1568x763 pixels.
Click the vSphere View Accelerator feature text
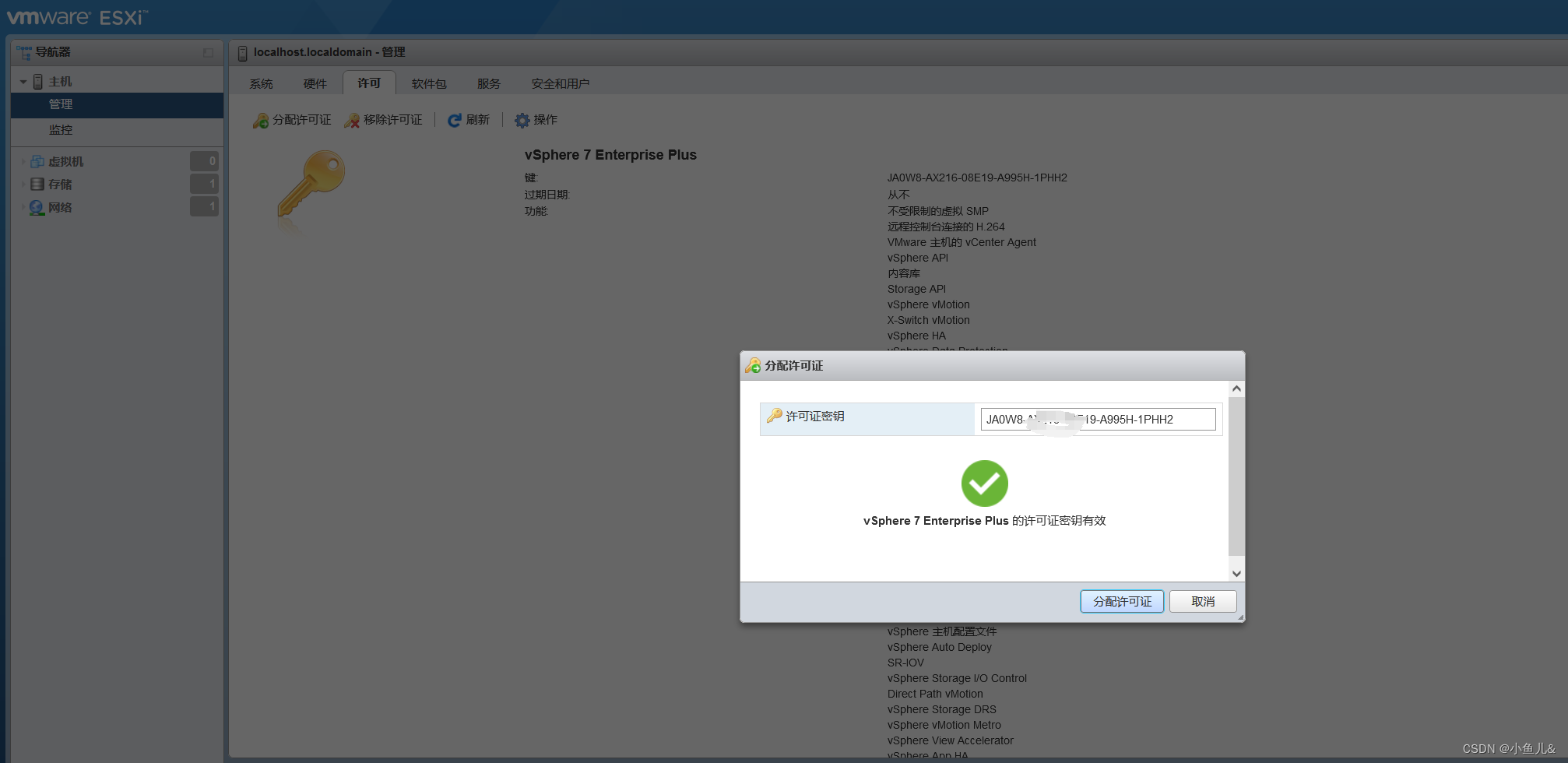pos(950,740)
